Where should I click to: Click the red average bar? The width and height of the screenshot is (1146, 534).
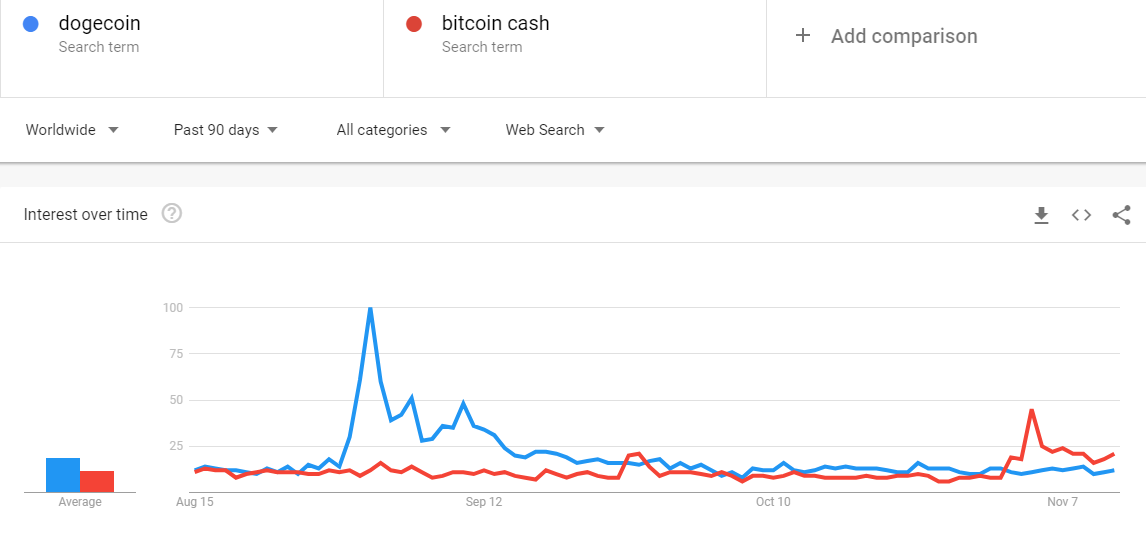[x=97, y=481]
